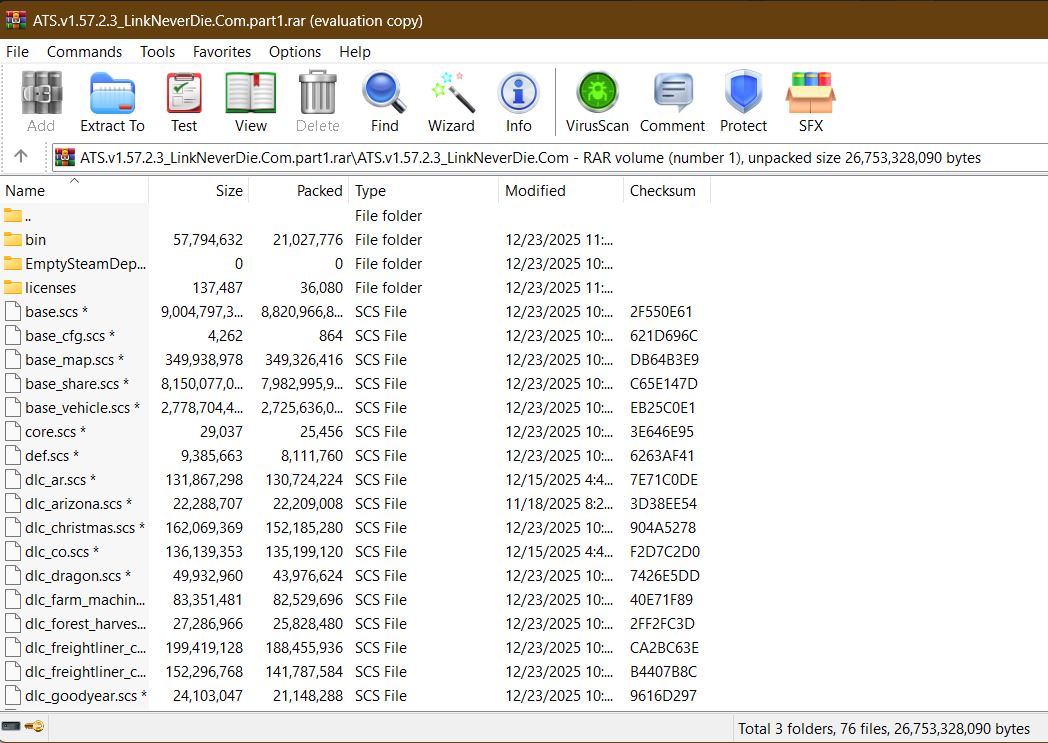Launch the Find search tool
Viewport: 1048px width, 743px height.
coord(384,102)
